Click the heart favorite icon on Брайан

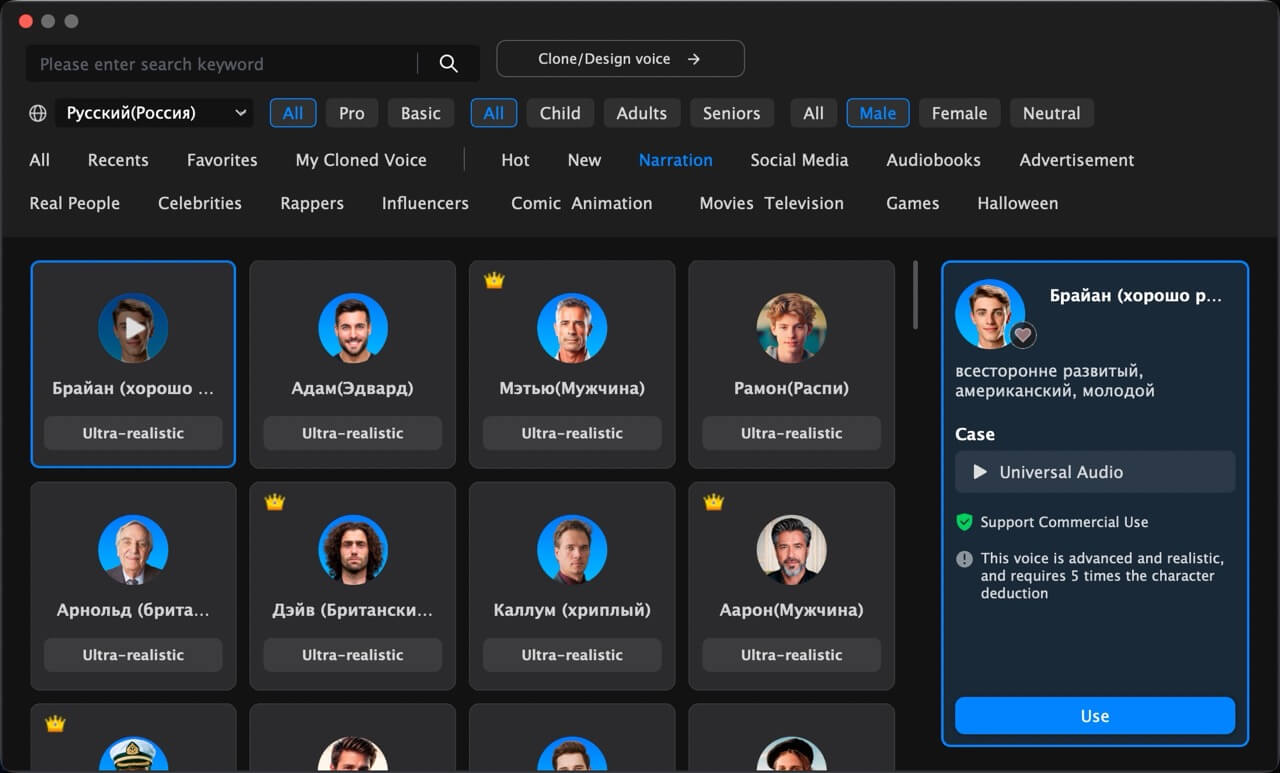1022,335
